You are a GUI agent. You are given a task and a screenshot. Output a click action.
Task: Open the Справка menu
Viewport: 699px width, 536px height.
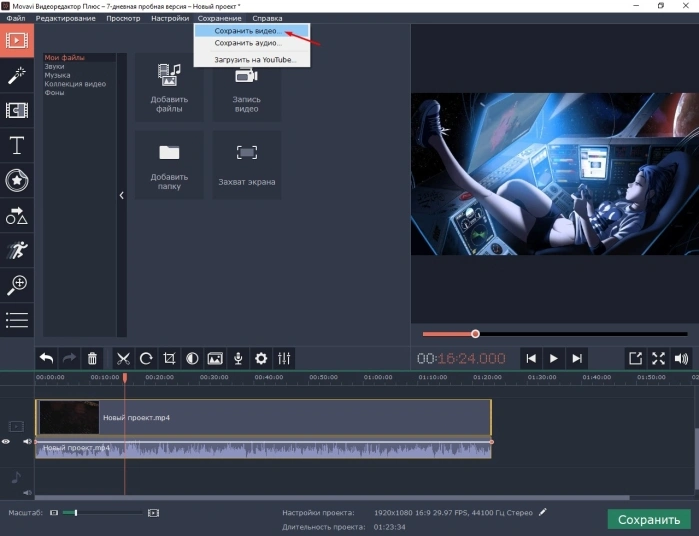(267, 18)
